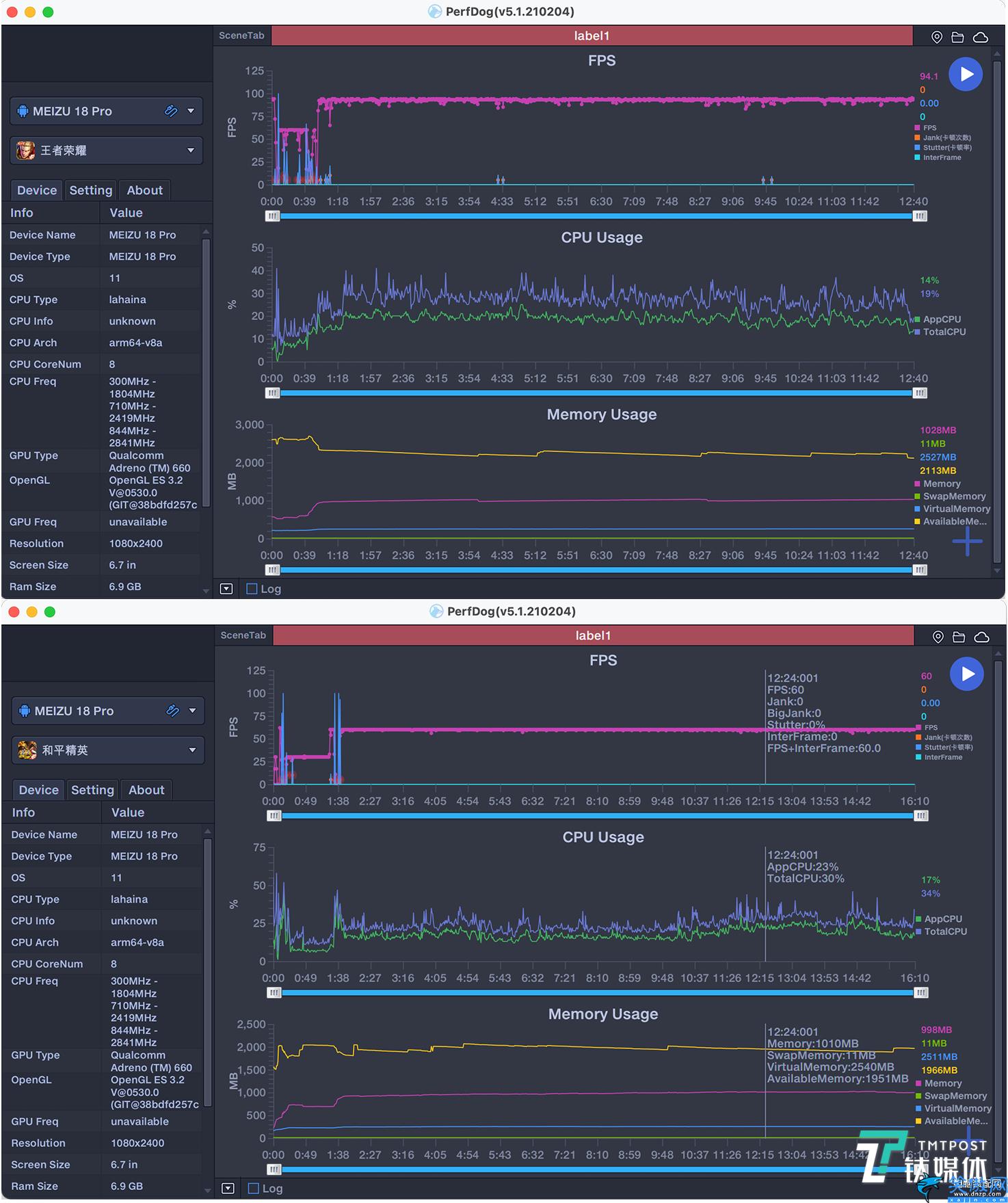Screen dimensions: 1008x1203
Task: Click the Android device icon in the top window
Action: point(23,111)
